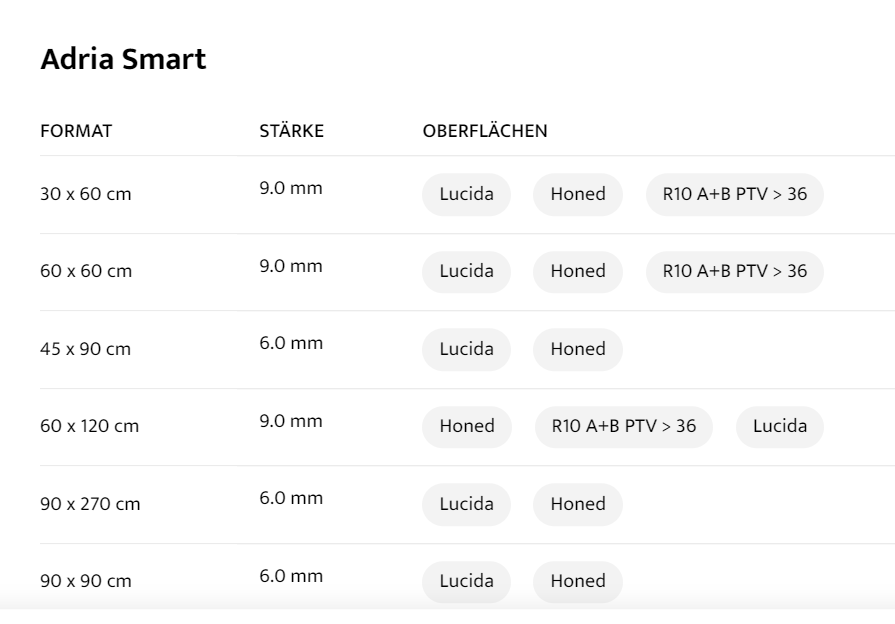The image size is (895, 624).
Task: Click Honed chip in 60 x 60 cm row
Action: 577,271
